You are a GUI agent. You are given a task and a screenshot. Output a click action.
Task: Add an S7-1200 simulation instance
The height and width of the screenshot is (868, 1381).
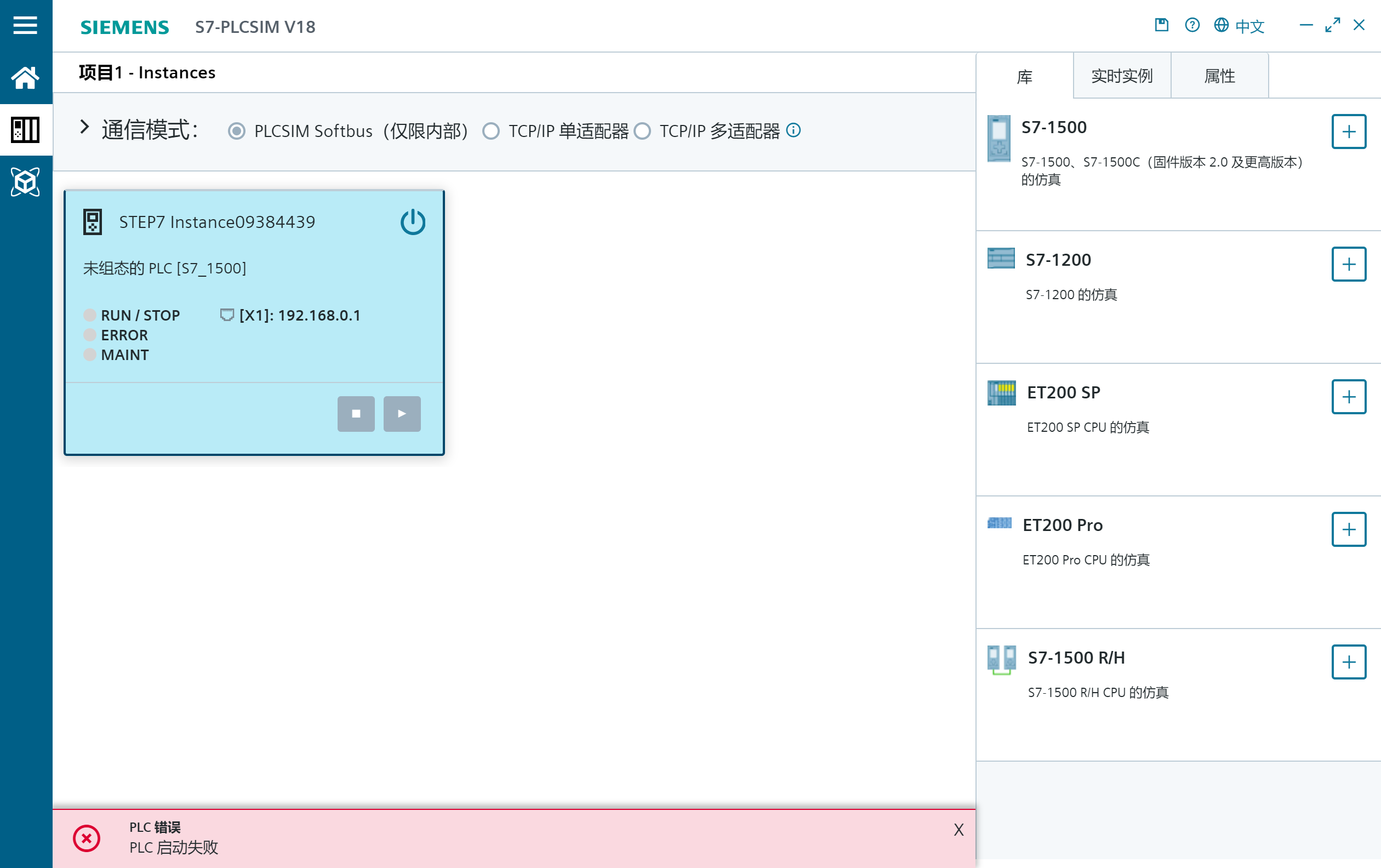[1348, 264]
